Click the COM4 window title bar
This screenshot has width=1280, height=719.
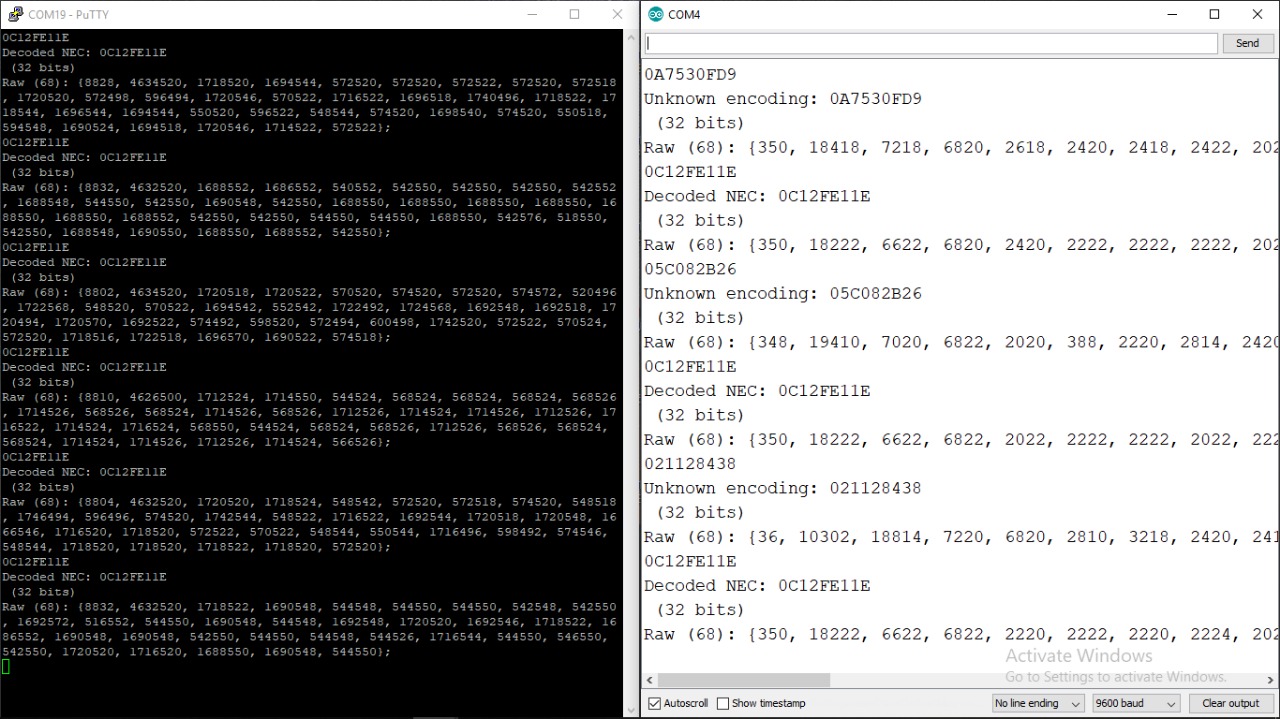tap(900, 14)
